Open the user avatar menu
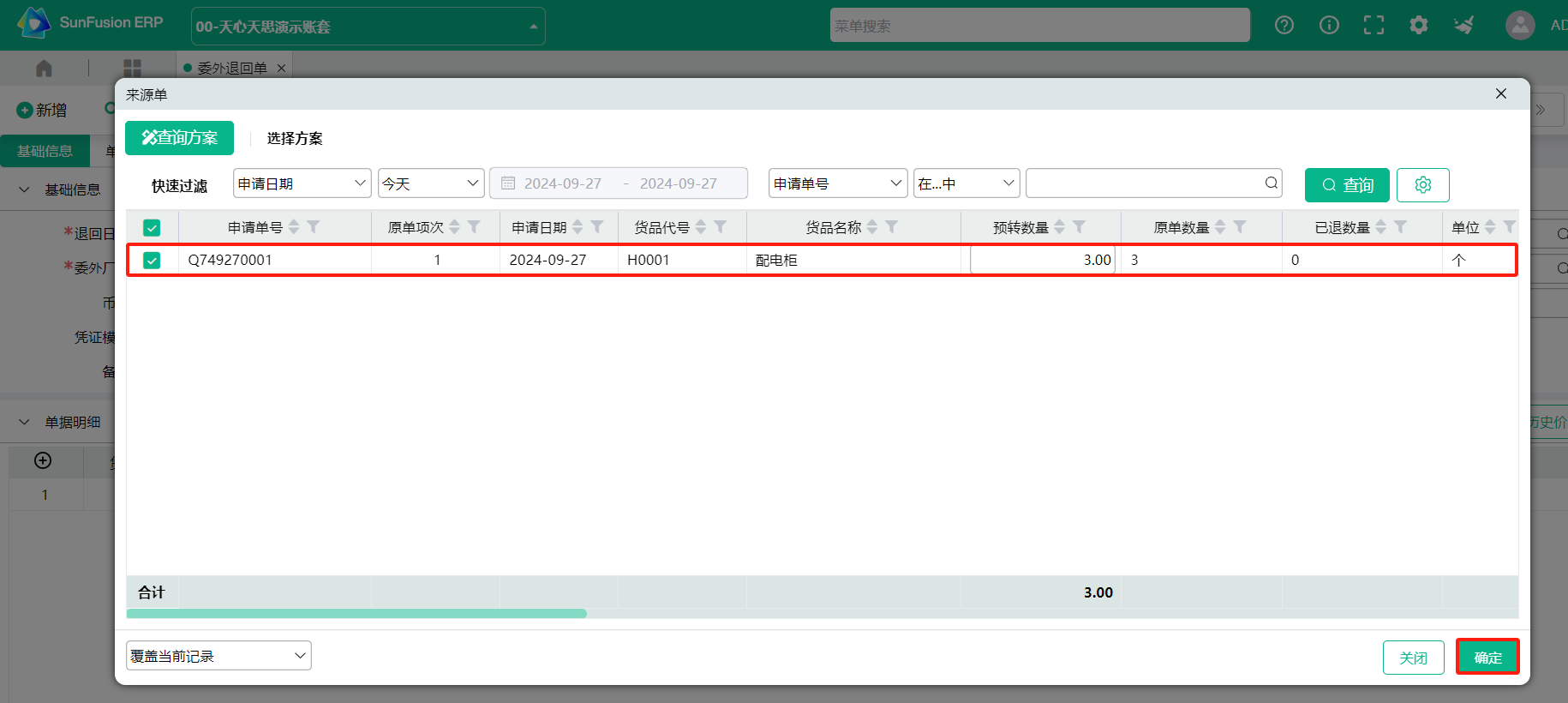 pyautogui.click(x=1520, y=25)
